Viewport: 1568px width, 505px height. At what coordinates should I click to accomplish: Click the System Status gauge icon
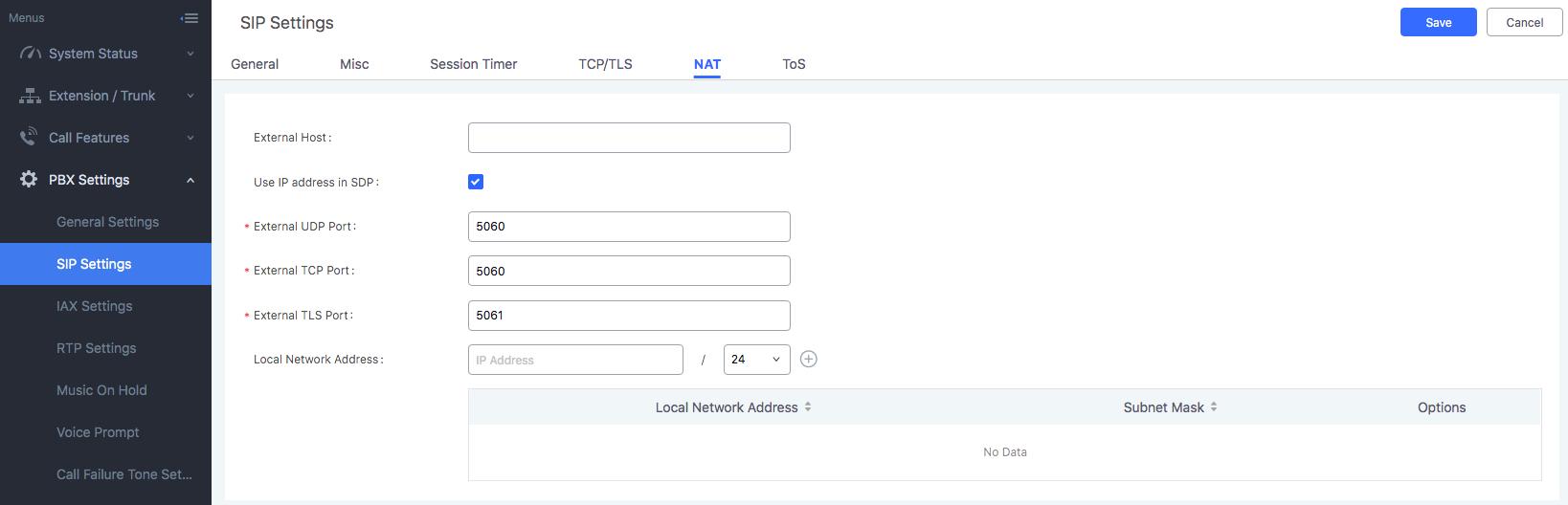30,54
